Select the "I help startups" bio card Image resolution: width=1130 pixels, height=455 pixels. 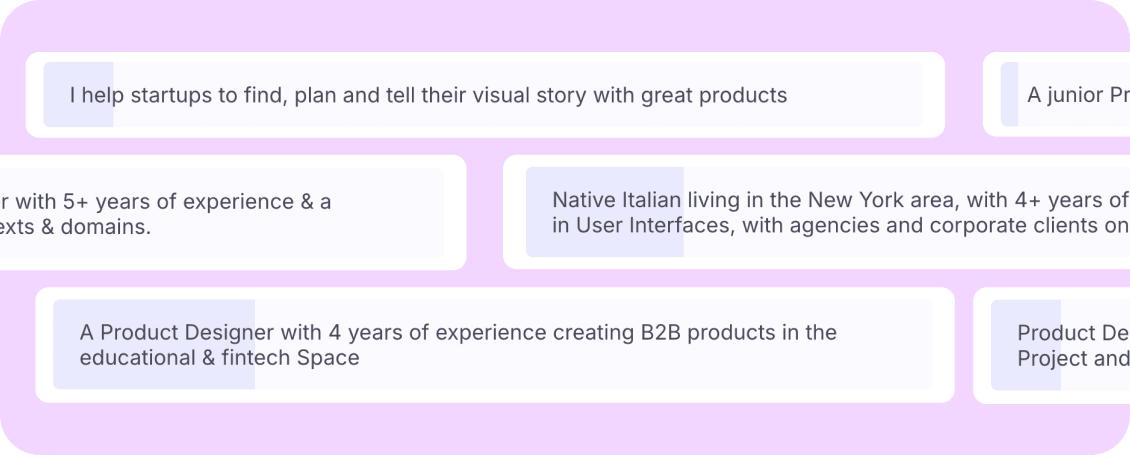[485, 94]
